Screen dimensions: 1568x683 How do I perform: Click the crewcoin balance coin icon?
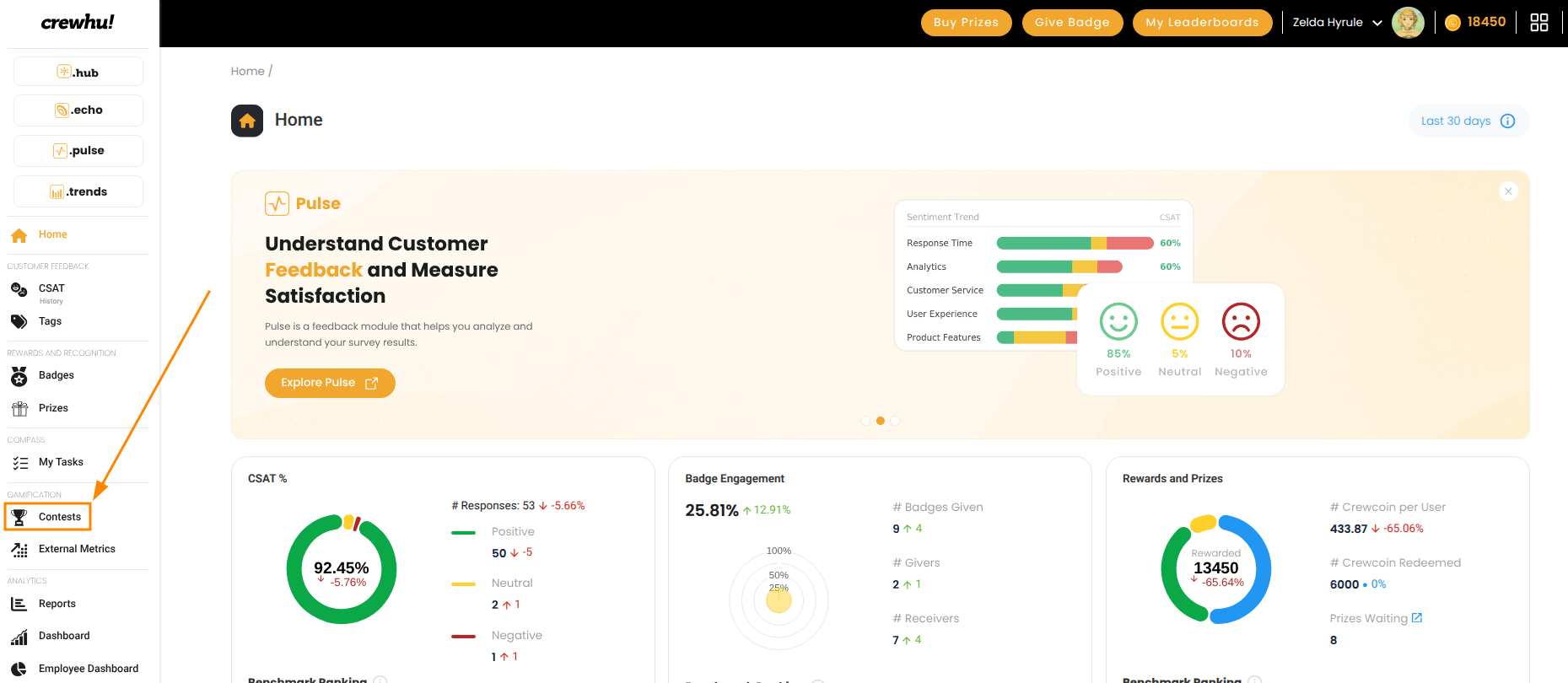pos(1452,23)
